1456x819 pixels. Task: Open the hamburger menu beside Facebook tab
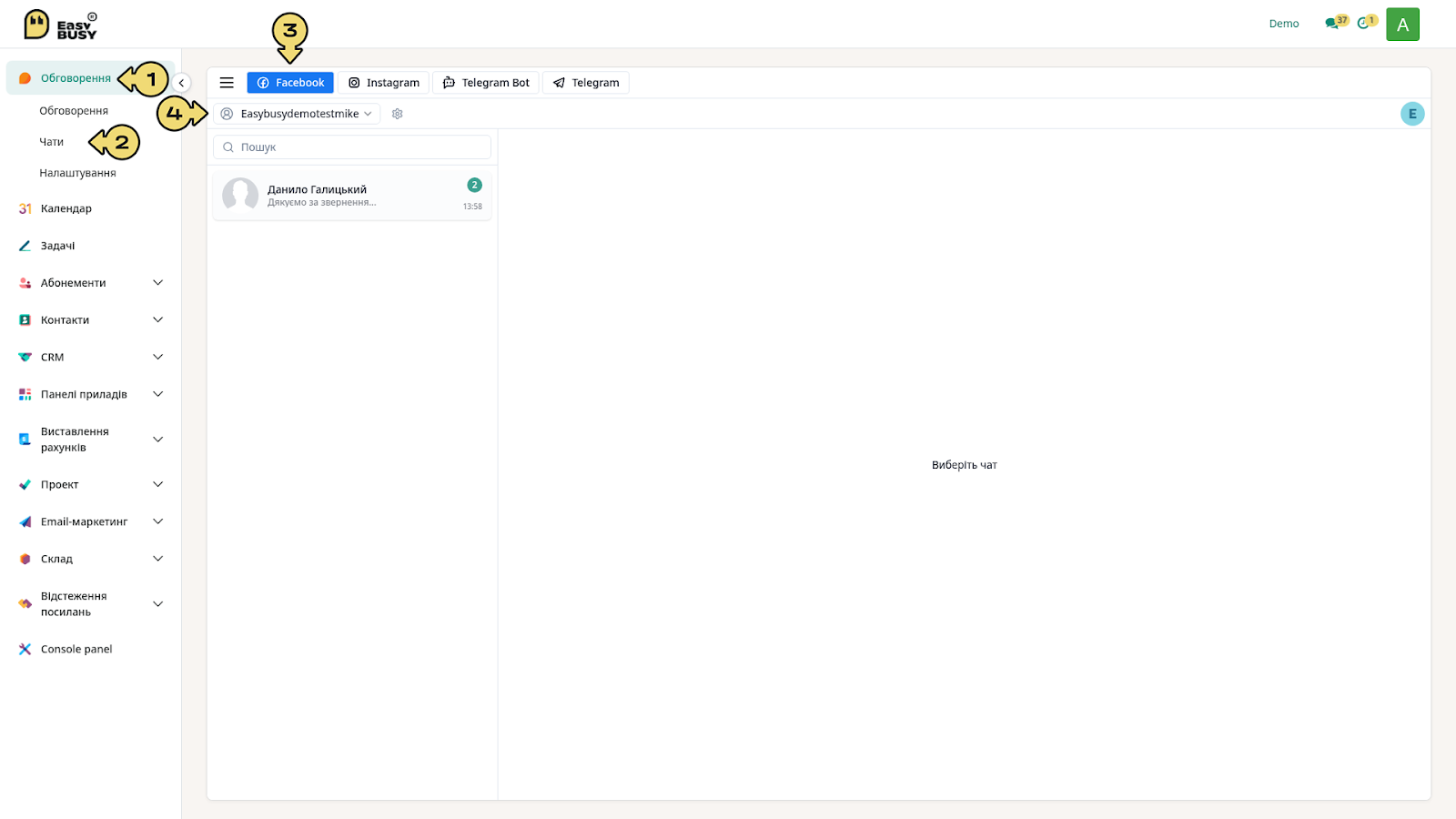[x=227, y=83]
